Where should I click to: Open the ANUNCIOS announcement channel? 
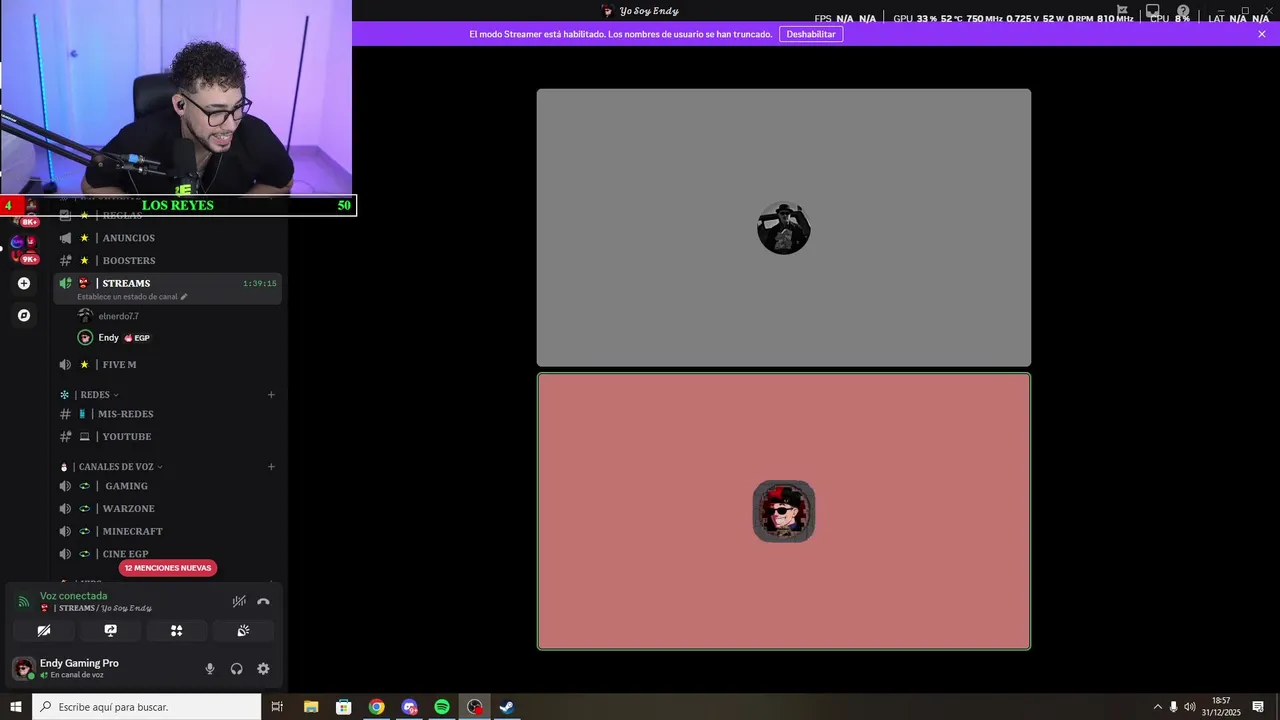pyautogui.click(x=167, y=238)
